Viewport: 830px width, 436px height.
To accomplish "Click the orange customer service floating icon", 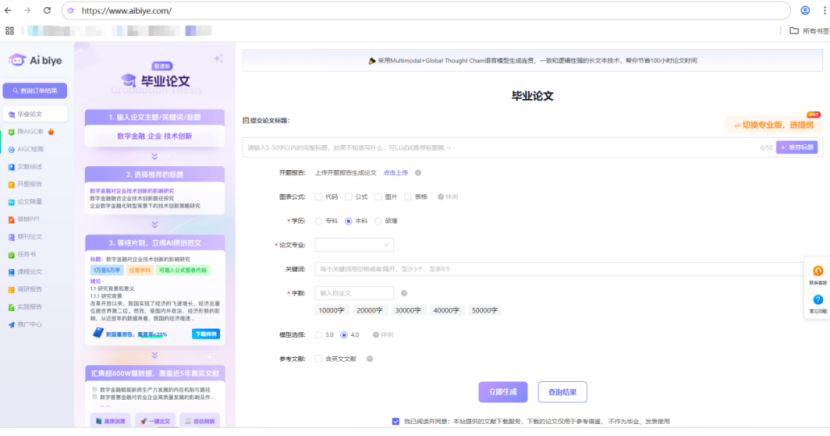I will coord(818,271).
